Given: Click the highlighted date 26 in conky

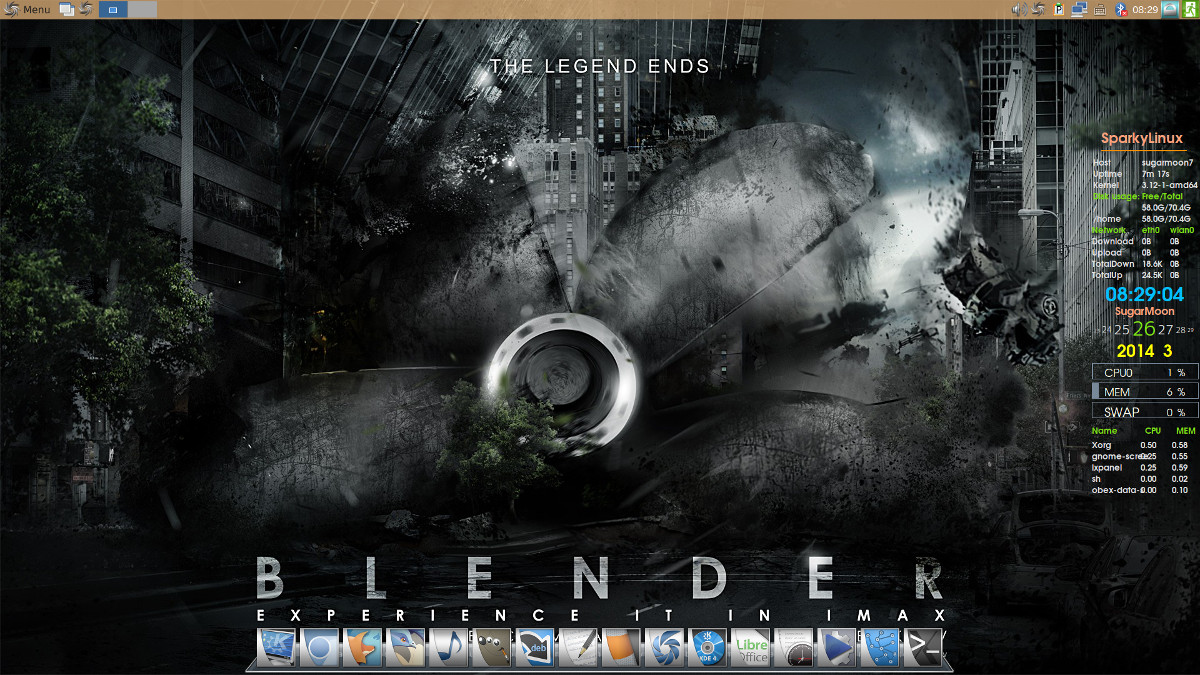Looking at the screenshot, I should click(1144, 329).
